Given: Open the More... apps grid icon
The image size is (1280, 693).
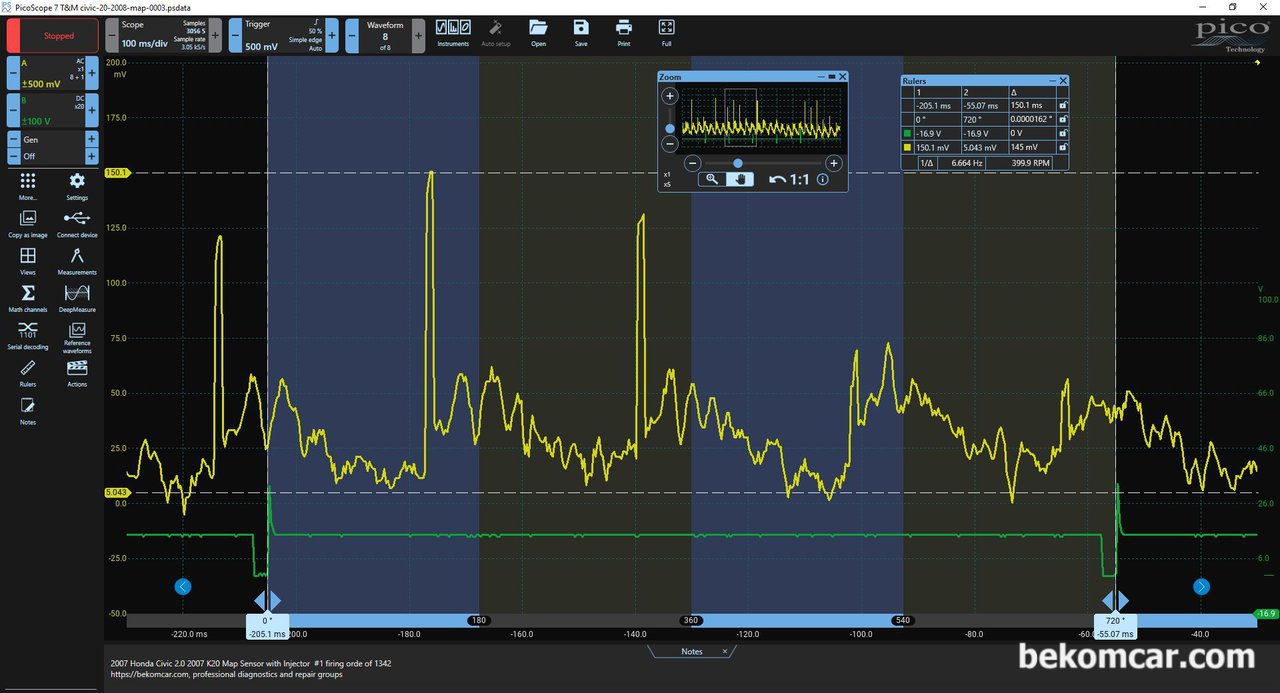Looking at the screenshot, I should pyautogui.click(x=27, y=181).
